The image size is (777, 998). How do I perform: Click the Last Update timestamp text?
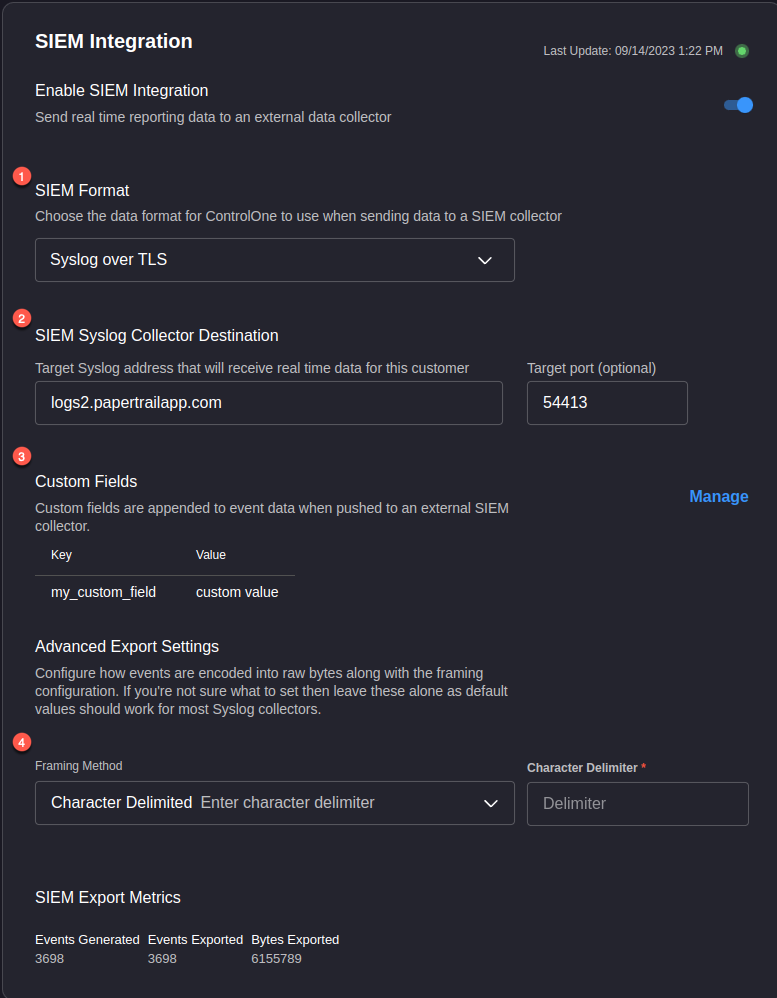(x=633, y=51)
